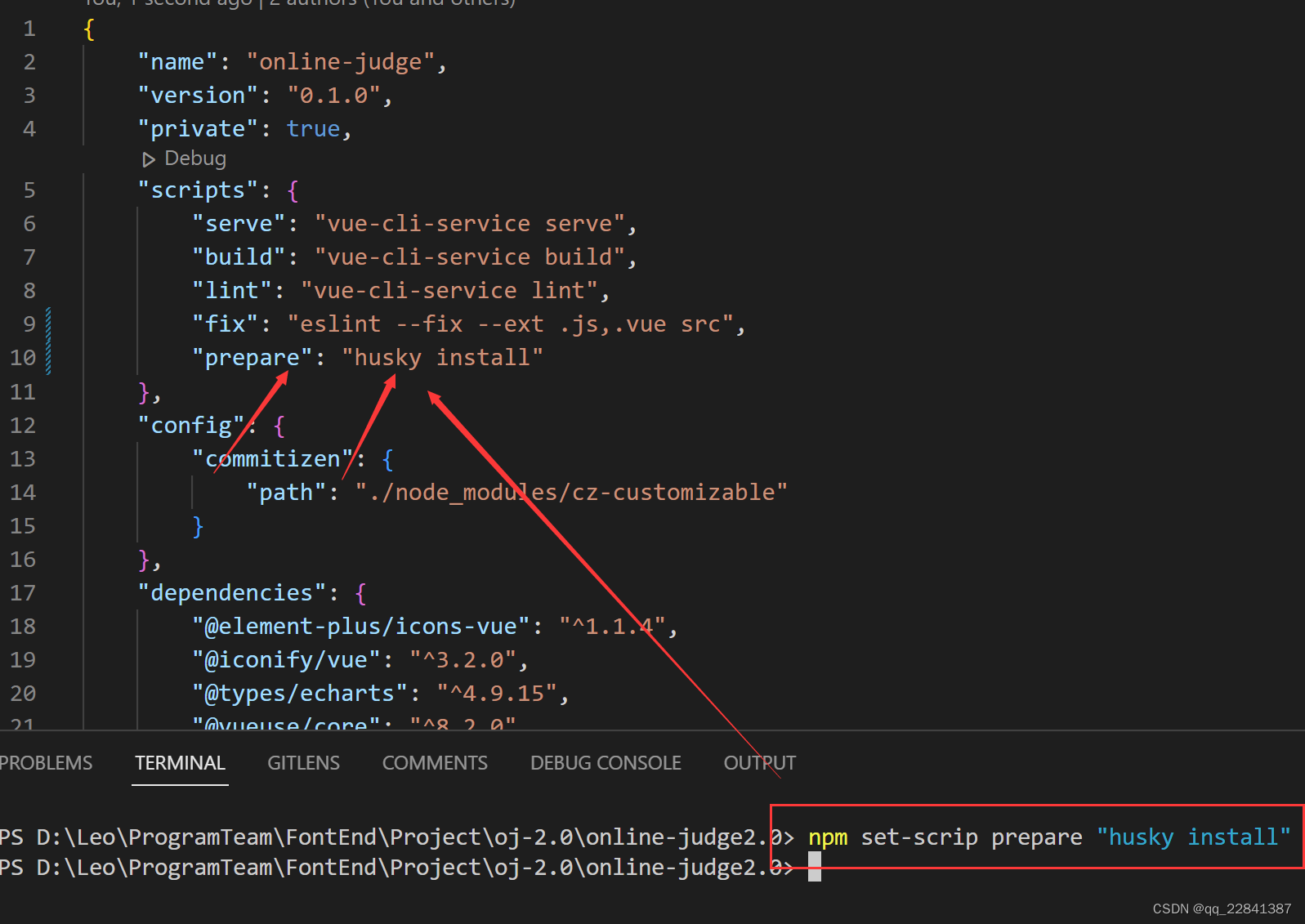Screen dimensions: 1305x924
Task: Open the PROBLEMS panel tab
Action: click(x=46, y=762)
